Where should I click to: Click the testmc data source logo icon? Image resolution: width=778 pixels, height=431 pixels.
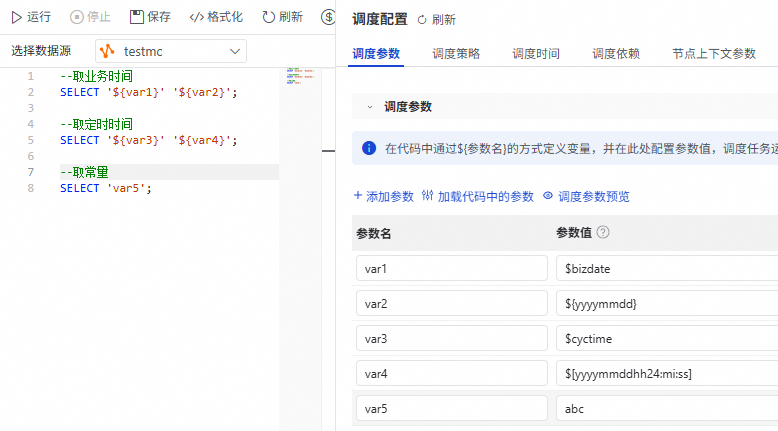tap(107, 51)
